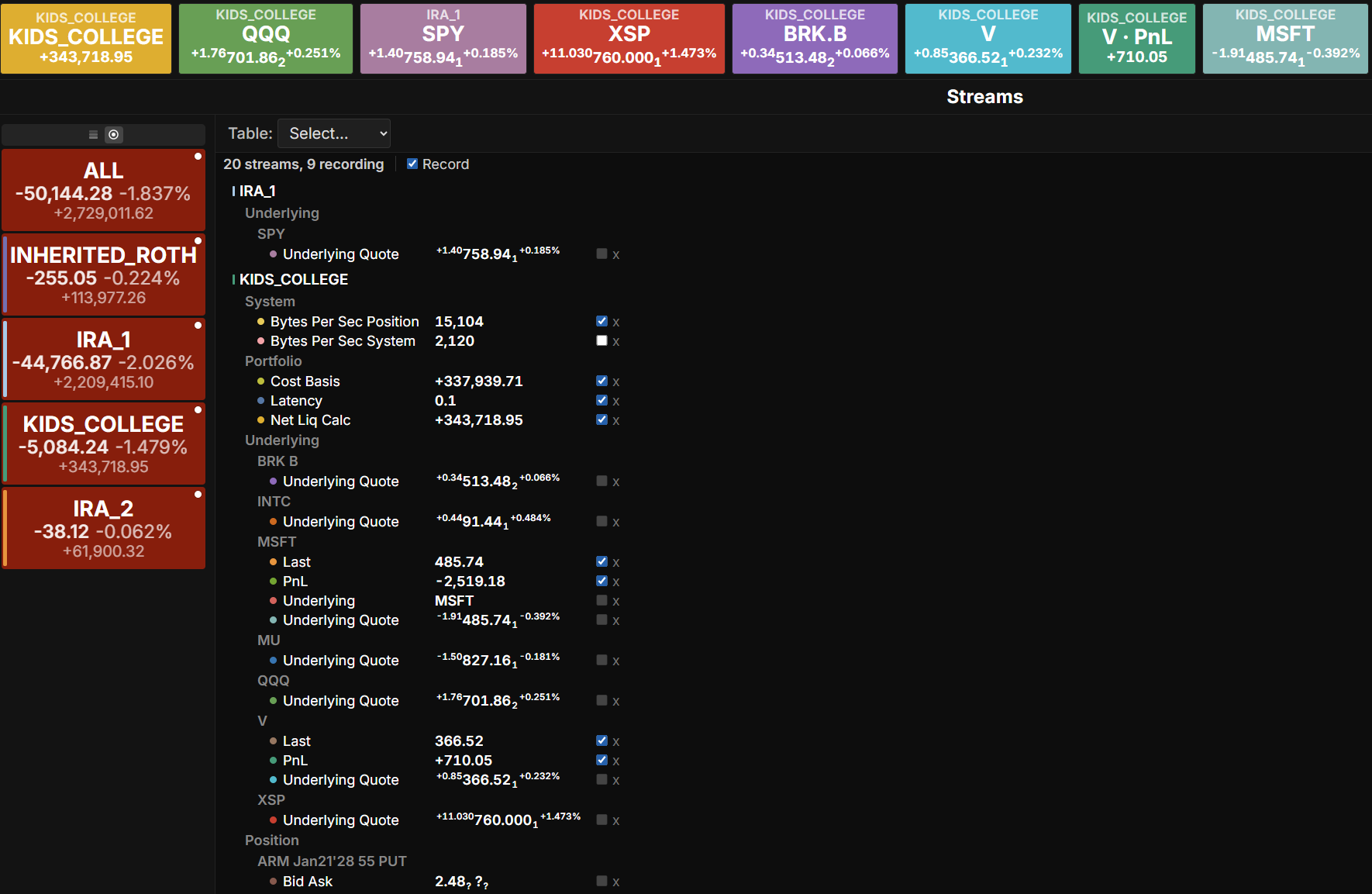Screen dimensions: 1372x894
Task: Open the MSFT quote tile
Action: point(1285,39)
